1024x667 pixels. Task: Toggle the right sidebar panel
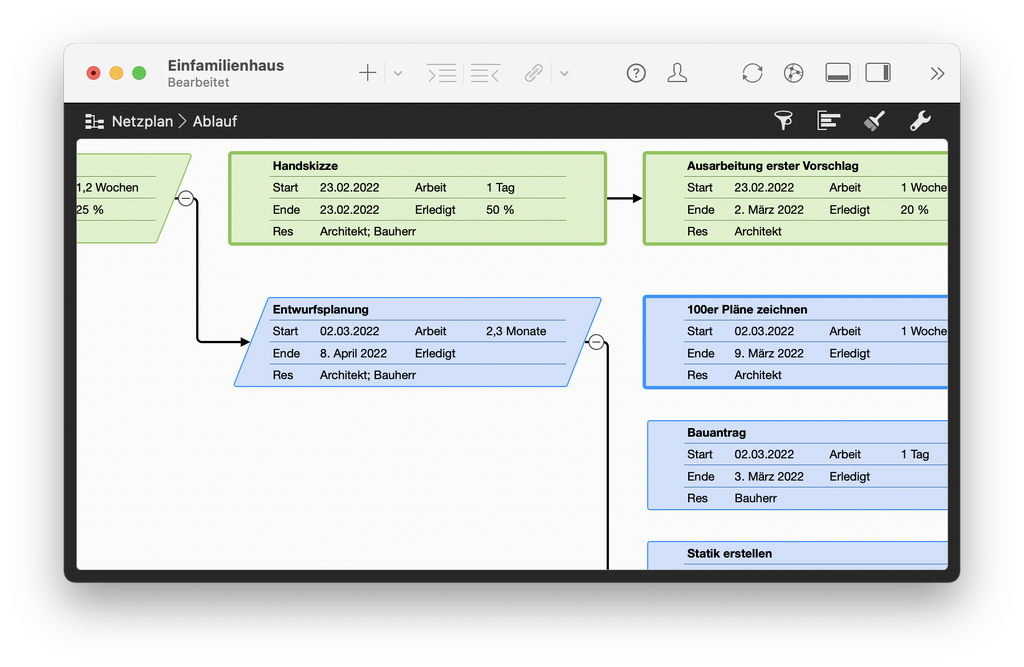(x=878, y=73)
